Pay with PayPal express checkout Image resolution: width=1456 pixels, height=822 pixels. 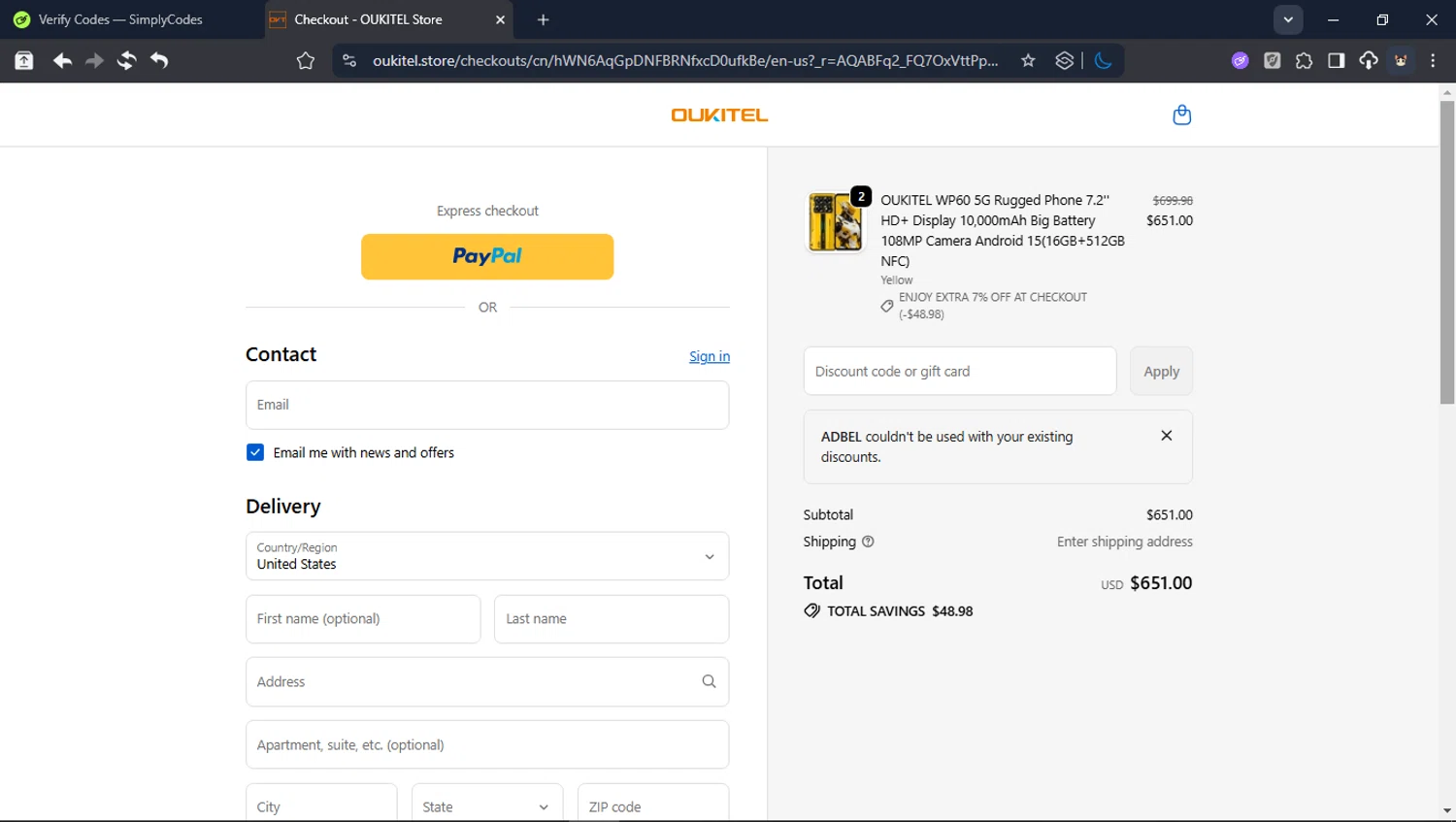pyautogui.click(x=487, y=256)
